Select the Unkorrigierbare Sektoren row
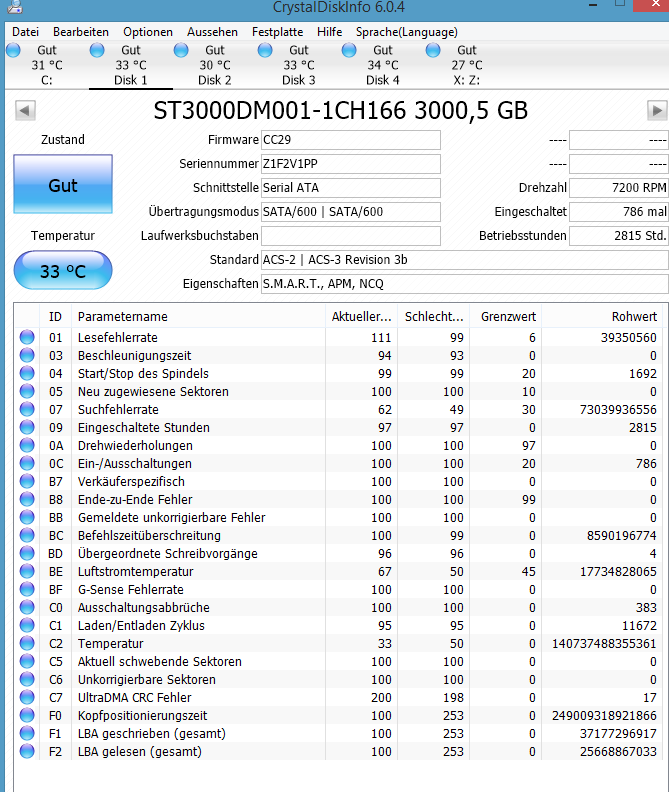669x792 pixels. click(338, 679)
